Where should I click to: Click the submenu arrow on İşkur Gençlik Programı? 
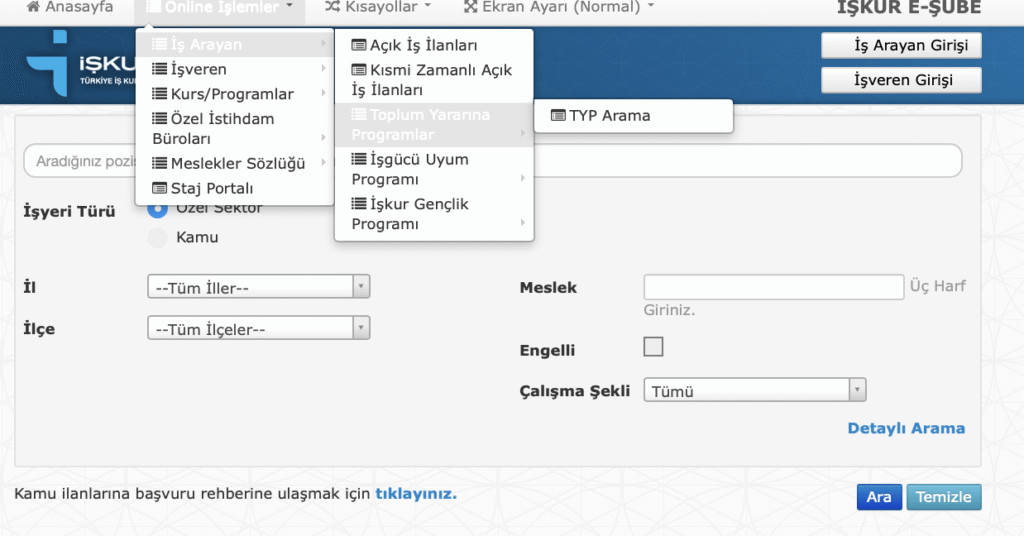tap(522, 223)
